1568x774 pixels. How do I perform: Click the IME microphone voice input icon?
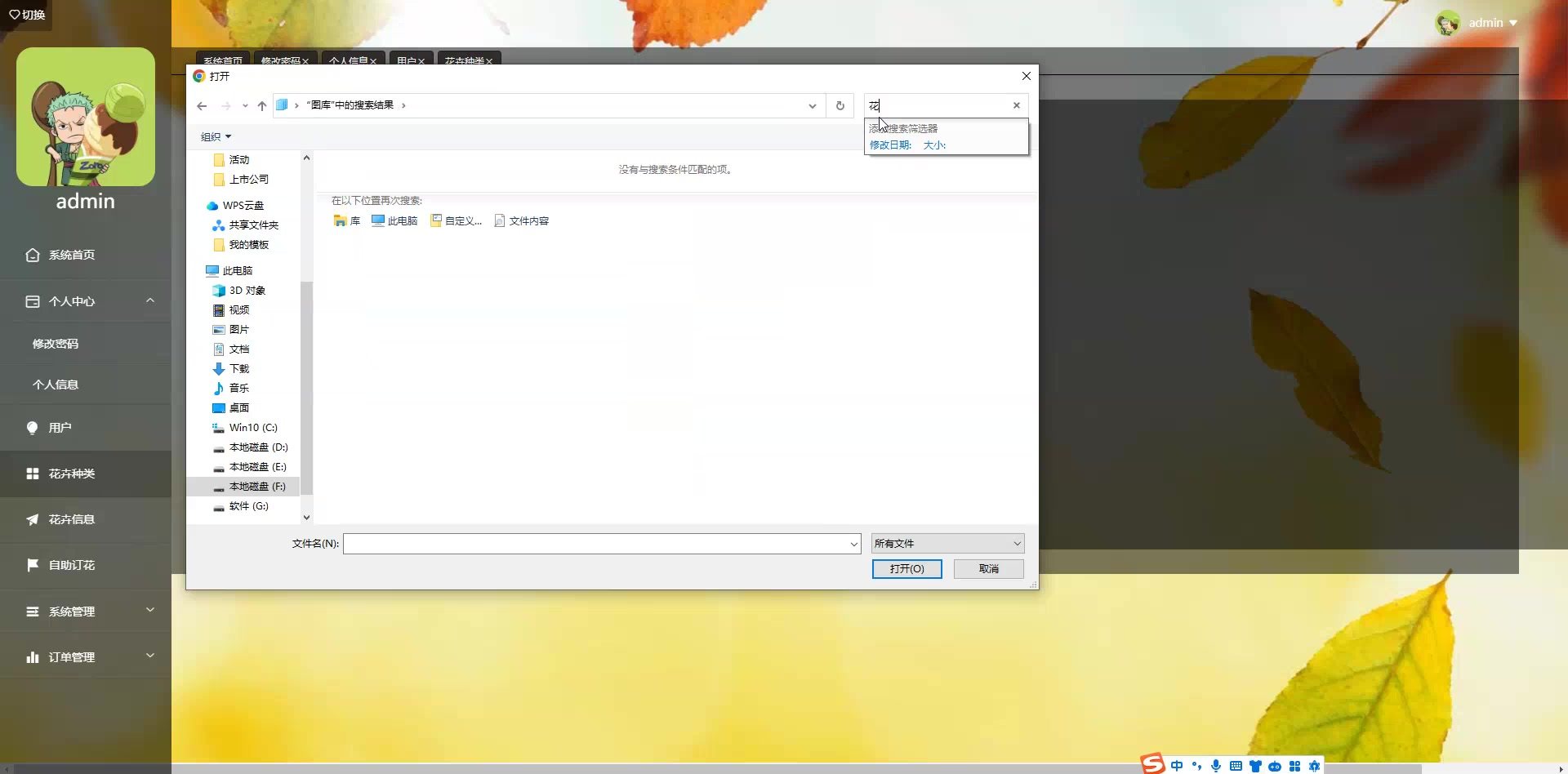point(1216,766)
